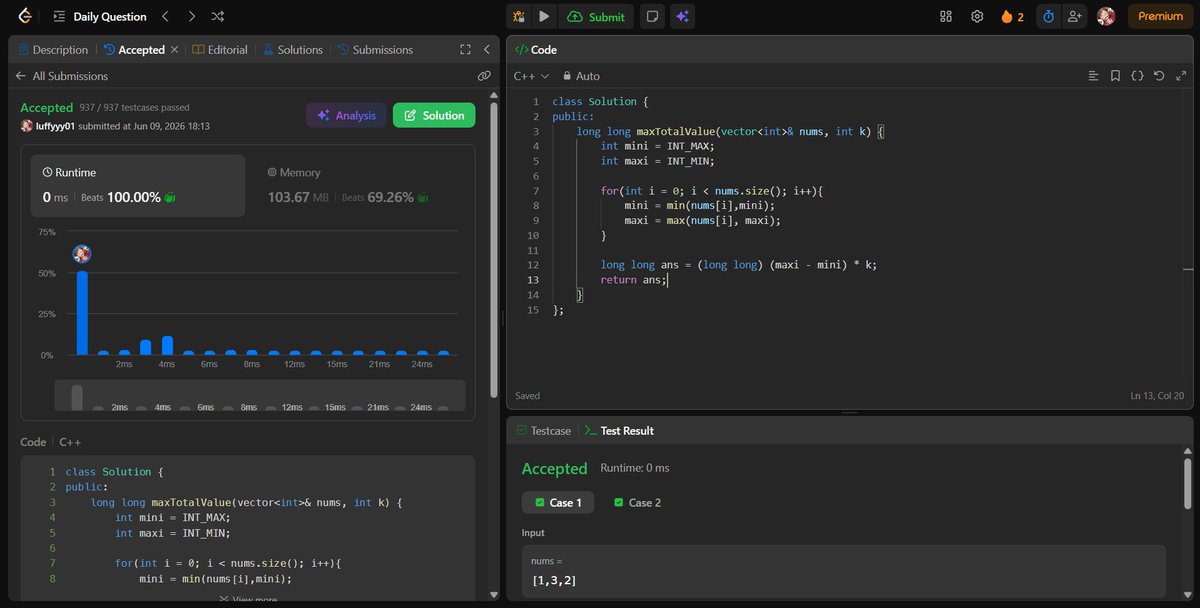Click the avatar marker on chart
1200x608 pixels.
[82, 254]
